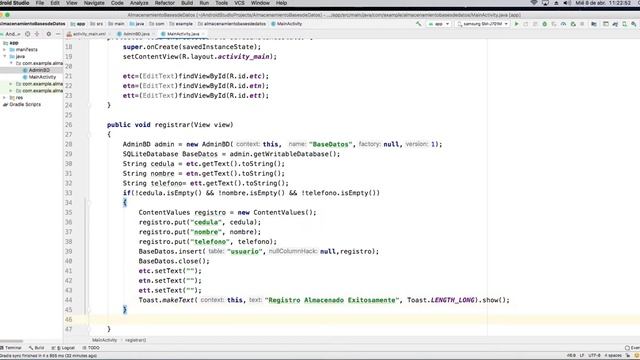Expand the res folder

[x=5, y=98]
